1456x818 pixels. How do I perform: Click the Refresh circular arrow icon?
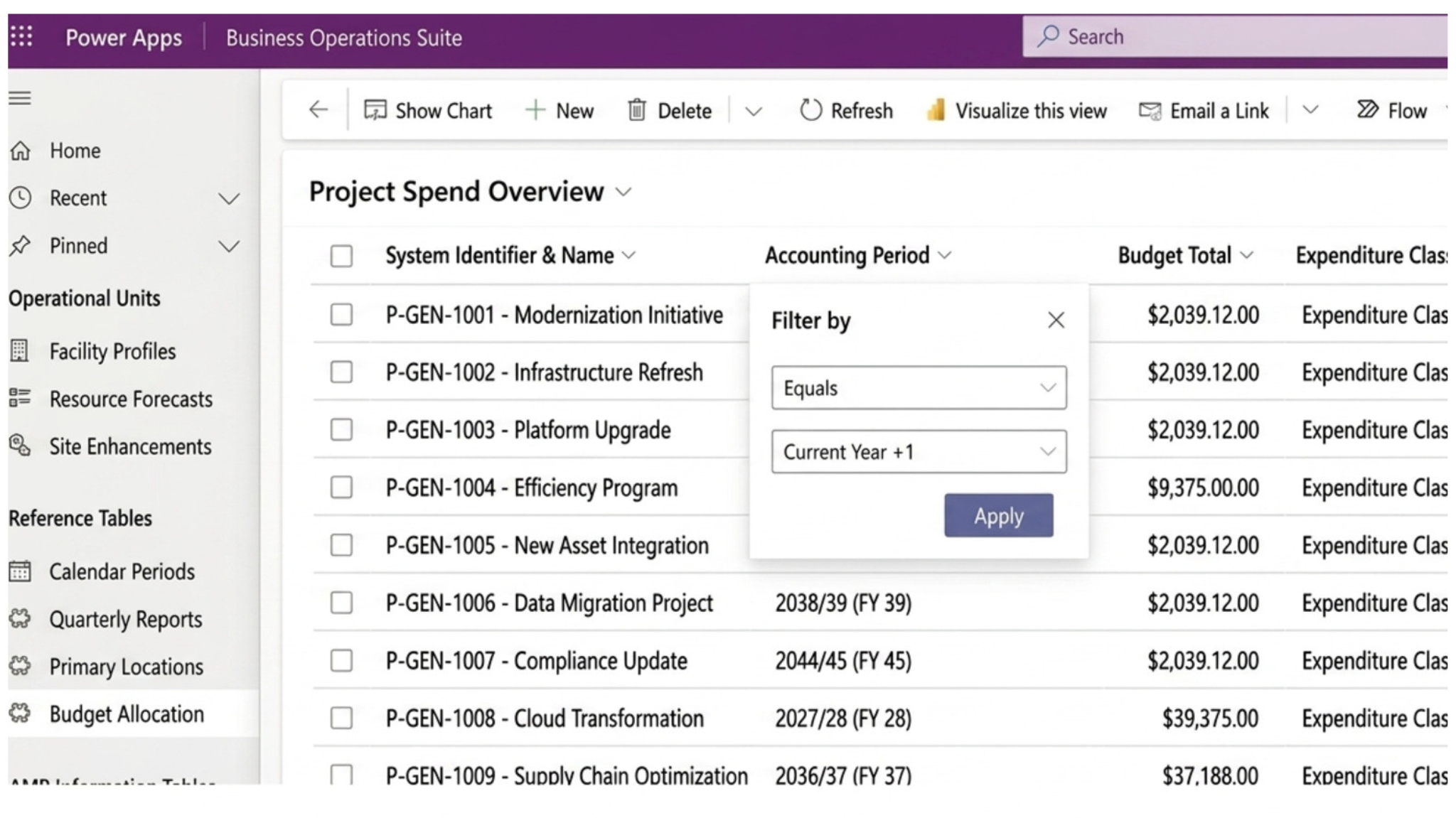pos(810,110)
